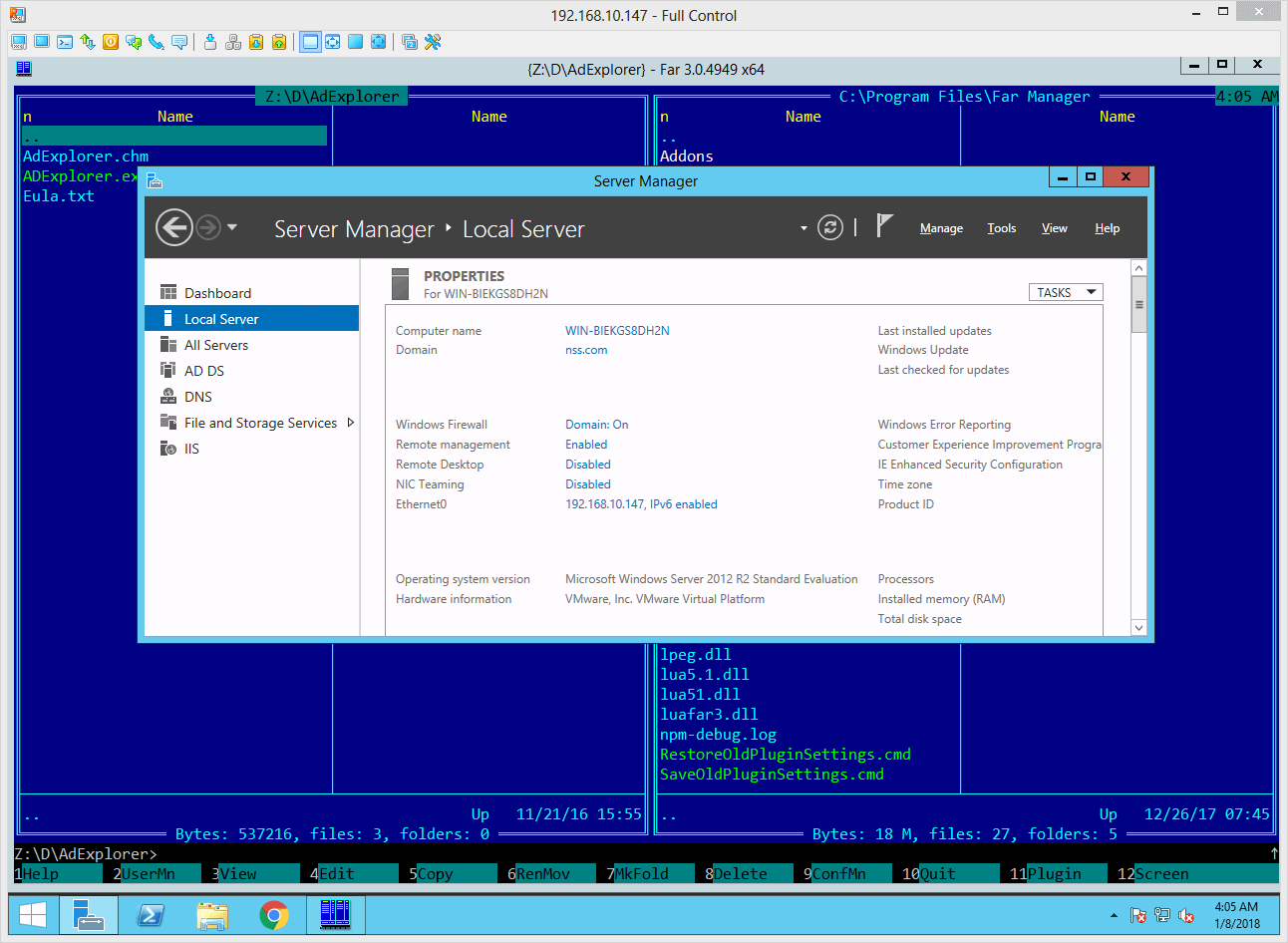1288x943 pixels.
Task: Open DNS in the sidebar
Action: (251, 397)
